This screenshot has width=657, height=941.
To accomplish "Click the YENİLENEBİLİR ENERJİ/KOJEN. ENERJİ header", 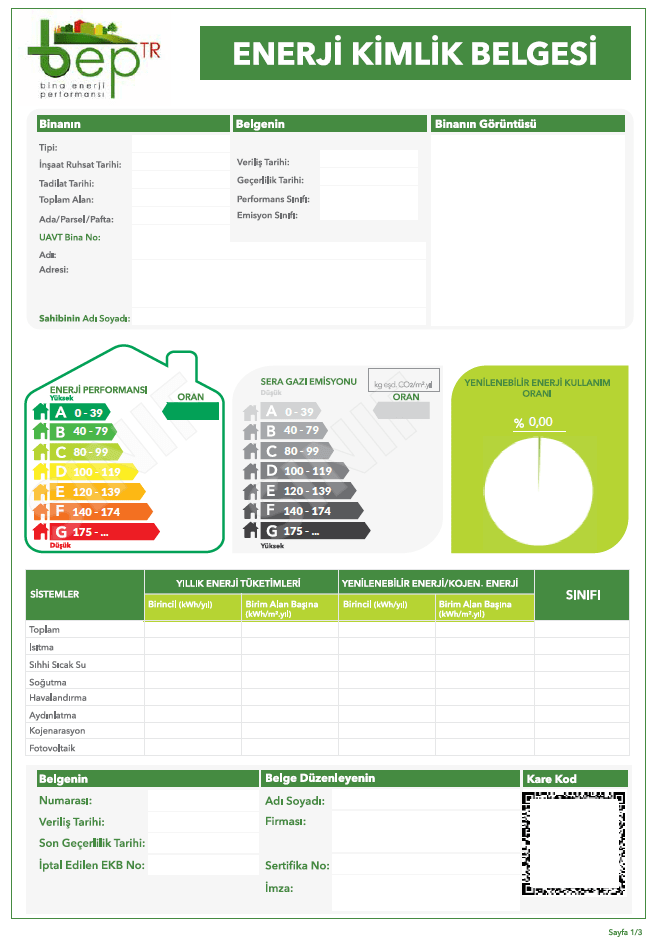I will point(436,583).
